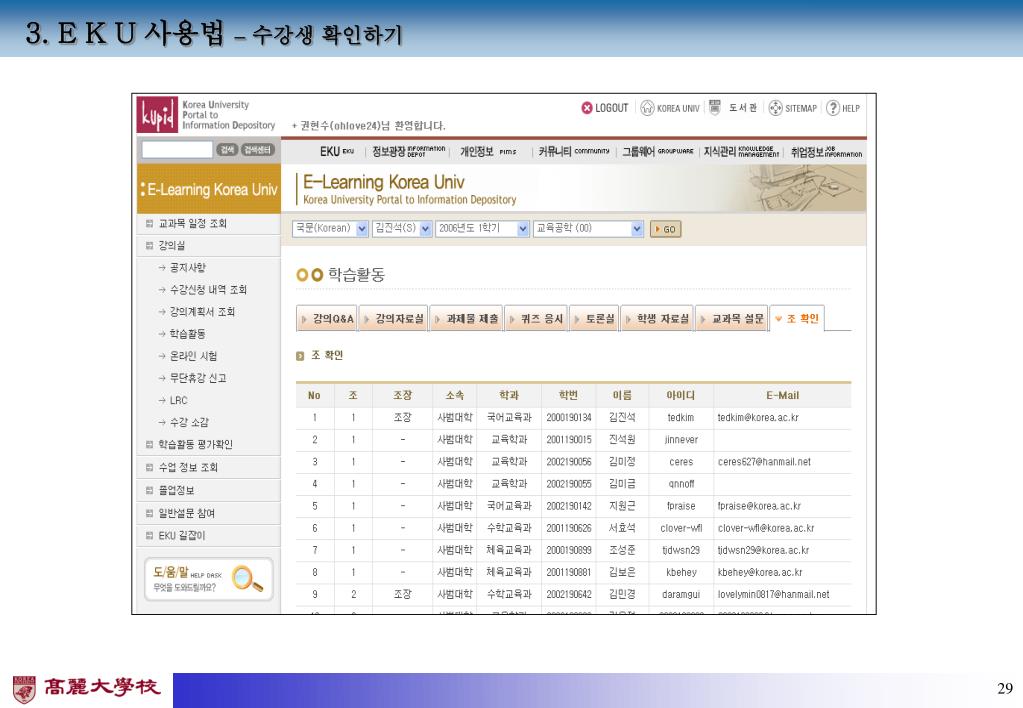Image resolution: width=1023 pixels, height=708 pixels.
Task: Click email tjdwsn29@korea.ac.kr
Action: [763, 551]
